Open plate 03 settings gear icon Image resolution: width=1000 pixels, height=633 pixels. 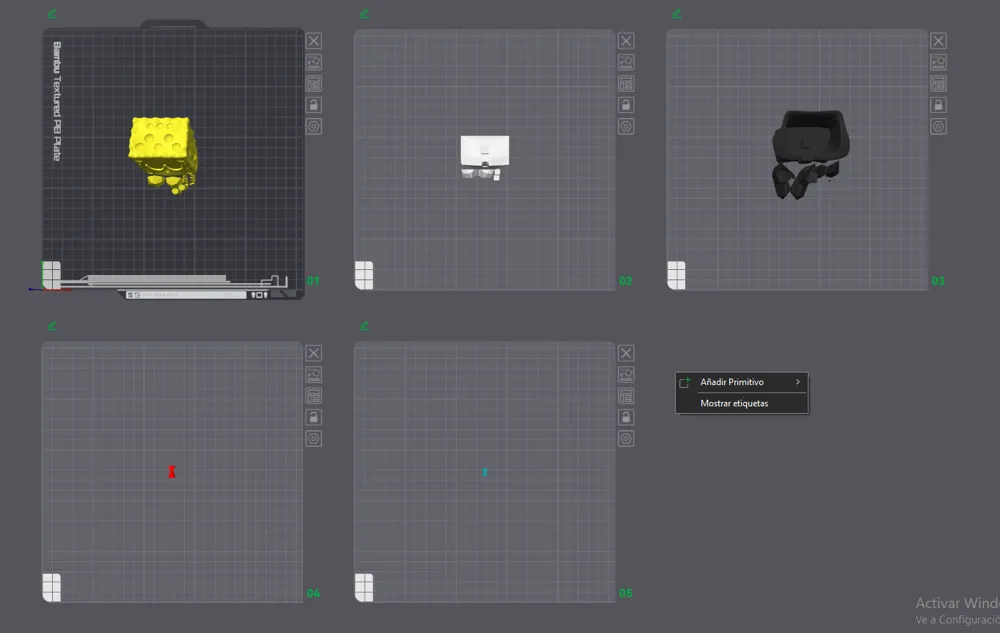click(938, 126)
